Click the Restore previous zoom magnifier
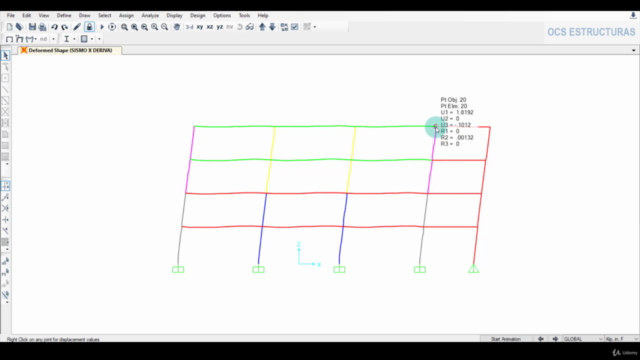Screen dimensions: 640x360 [144, 27]
